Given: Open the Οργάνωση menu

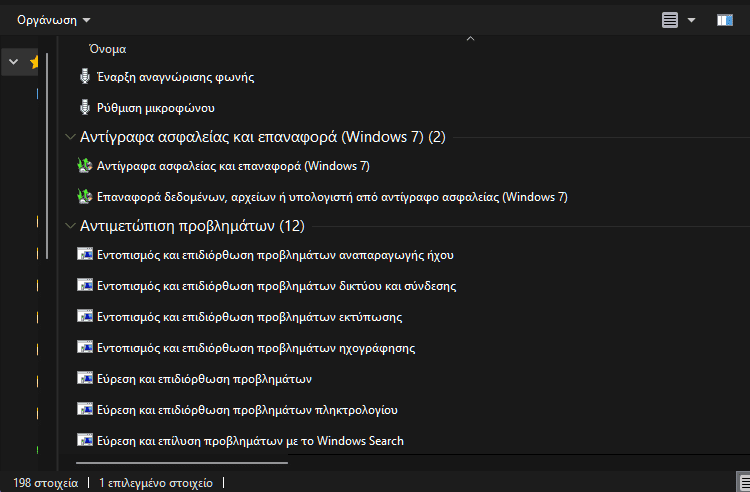Looking at the screenshot, I should [x=53, y=20].
